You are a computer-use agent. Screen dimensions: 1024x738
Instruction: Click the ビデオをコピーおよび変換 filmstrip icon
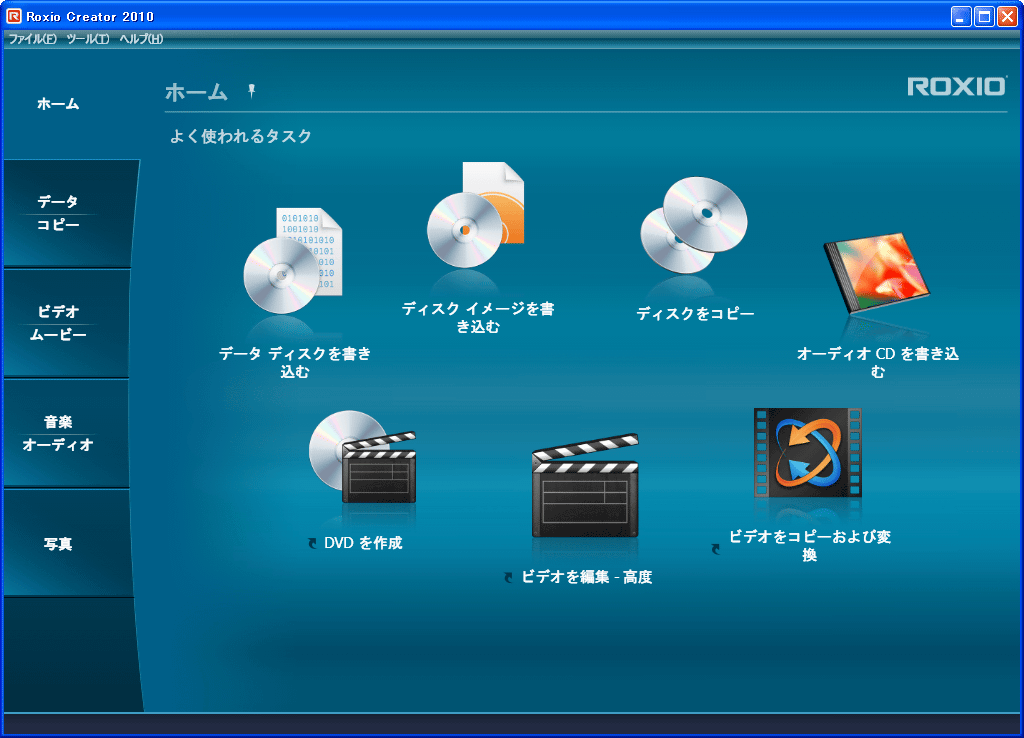[x=808, y=453]
